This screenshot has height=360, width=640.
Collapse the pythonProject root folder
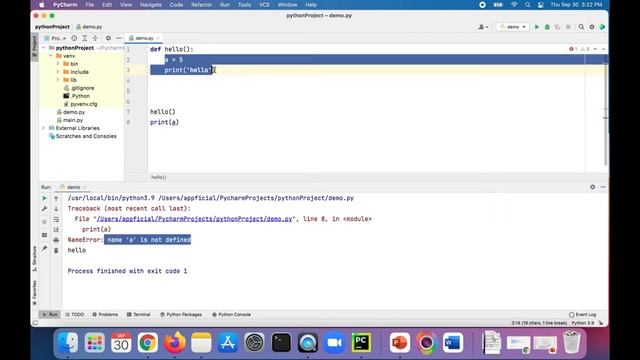(x=44, y=48)
